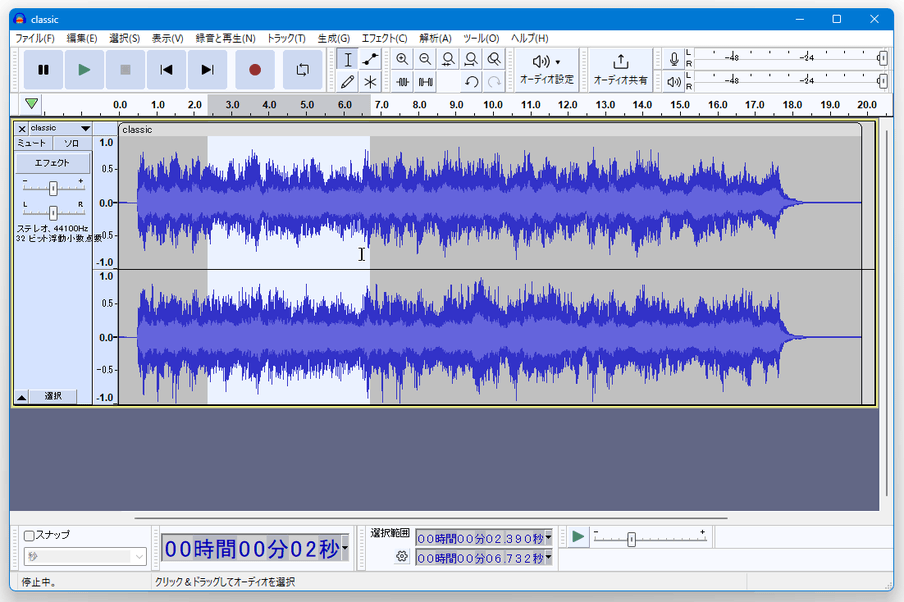Skip to start of the track
Viewport: 904px width, 602px height.
tap(166, 70)
